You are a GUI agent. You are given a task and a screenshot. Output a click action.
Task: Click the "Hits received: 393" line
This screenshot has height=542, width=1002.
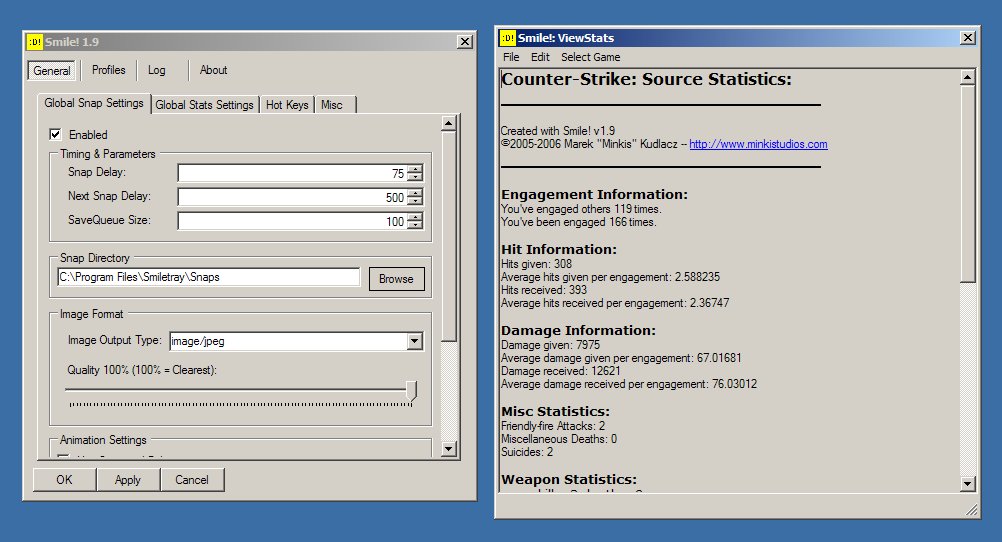point(544,290)
